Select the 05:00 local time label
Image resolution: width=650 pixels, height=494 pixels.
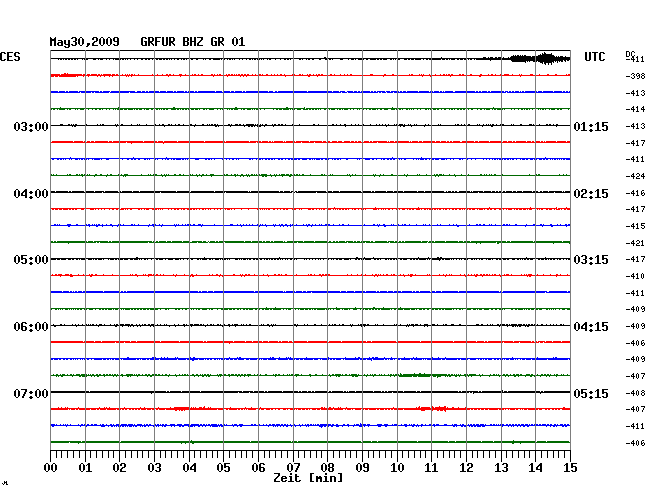tap(31, 260)
